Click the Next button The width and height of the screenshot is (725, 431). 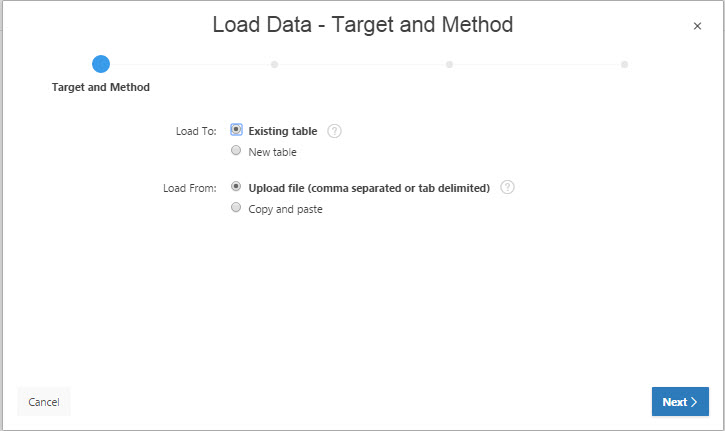pos(680,402)
